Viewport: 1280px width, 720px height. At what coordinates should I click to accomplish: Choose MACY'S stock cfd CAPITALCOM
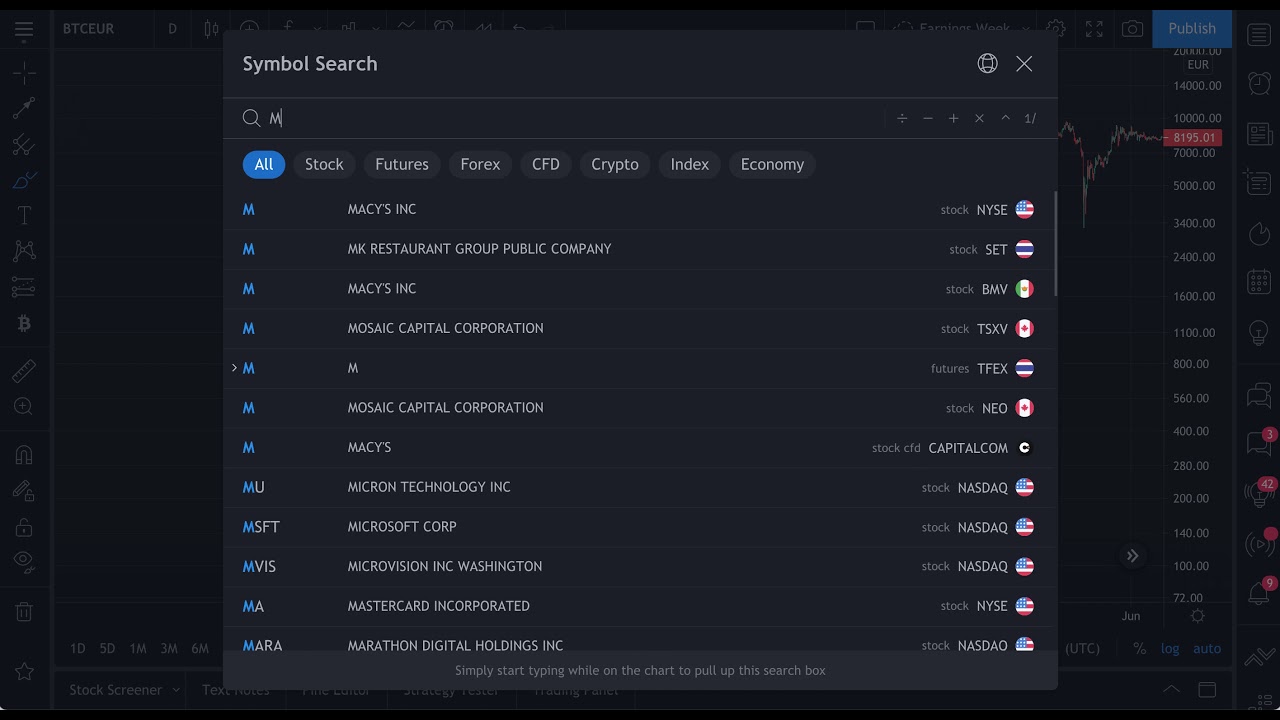638,447
